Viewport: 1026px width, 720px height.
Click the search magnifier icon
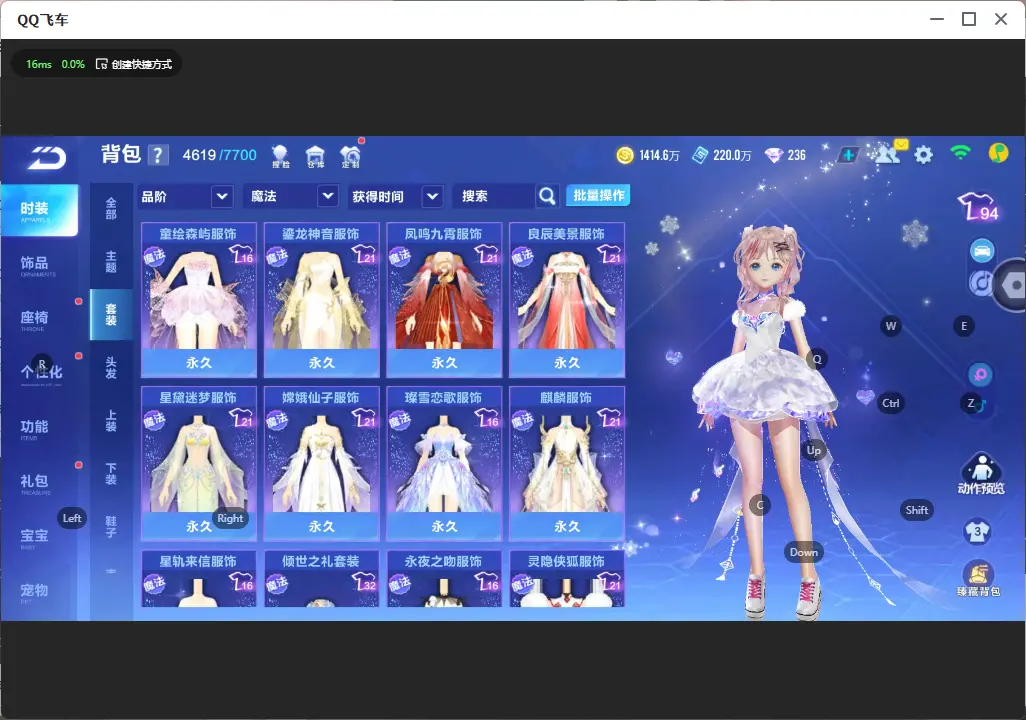click(547, 196)
